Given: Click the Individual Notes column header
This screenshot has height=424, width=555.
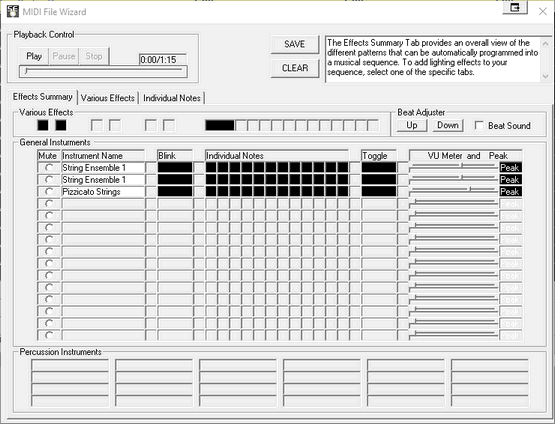Looking at the screenshot, I should coord(277,156).
